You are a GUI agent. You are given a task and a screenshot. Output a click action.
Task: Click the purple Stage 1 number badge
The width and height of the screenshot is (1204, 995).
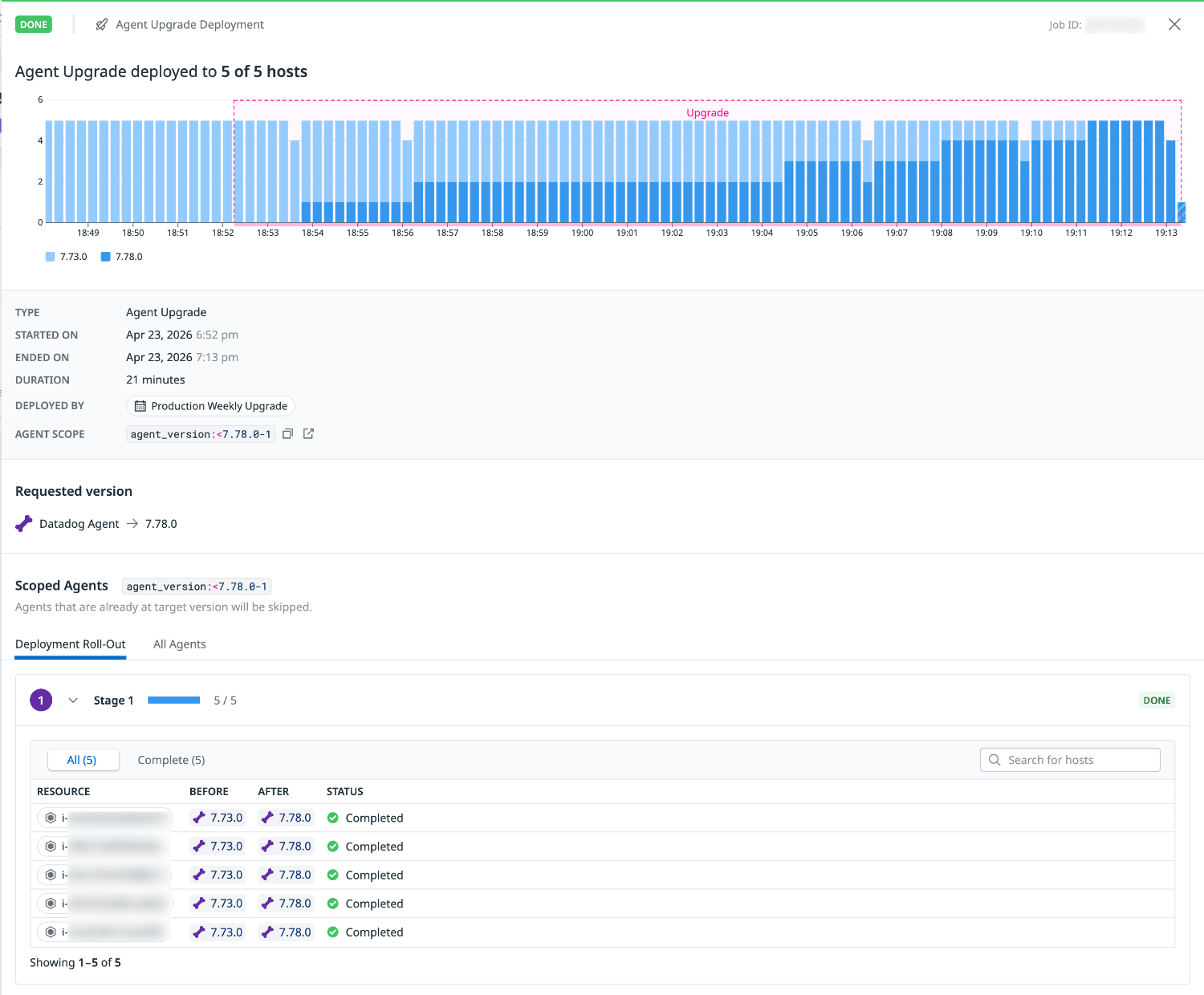(x=41, y=701)
